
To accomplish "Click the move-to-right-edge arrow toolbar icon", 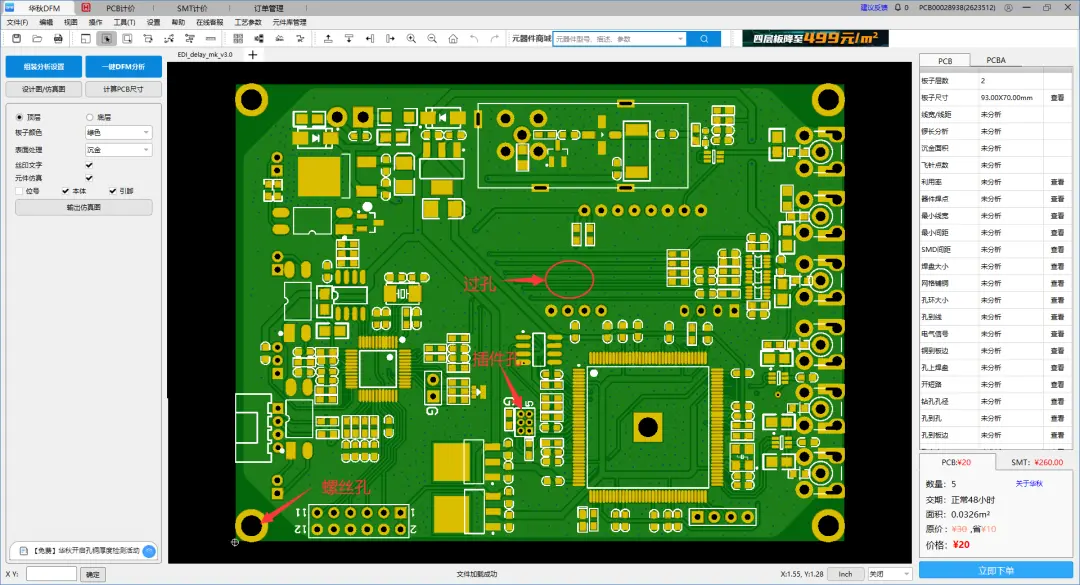I will 391,39.
